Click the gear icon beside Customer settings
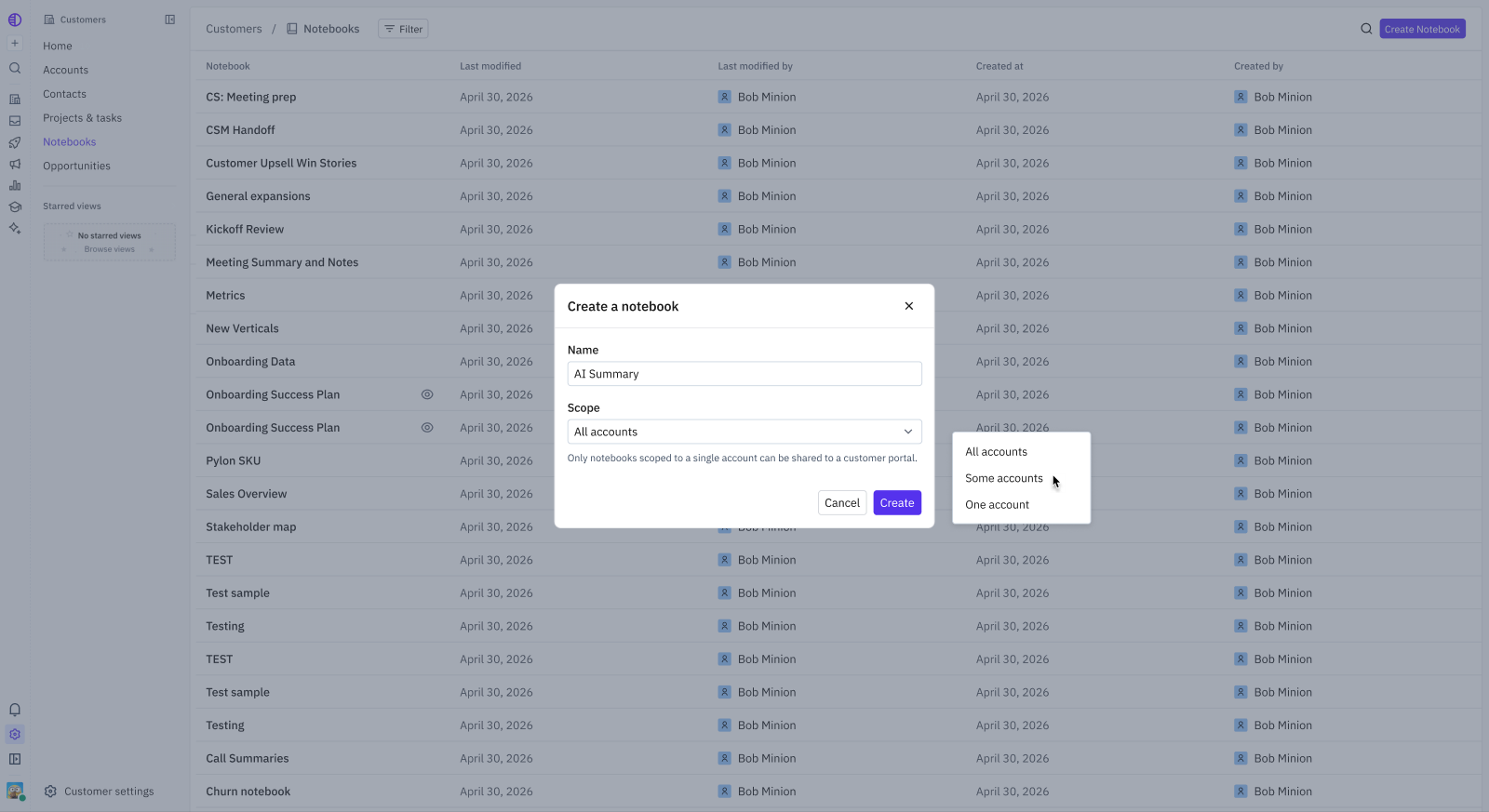Image resolution: width=1489 pixels, height=812 pixels. [50, 792]
